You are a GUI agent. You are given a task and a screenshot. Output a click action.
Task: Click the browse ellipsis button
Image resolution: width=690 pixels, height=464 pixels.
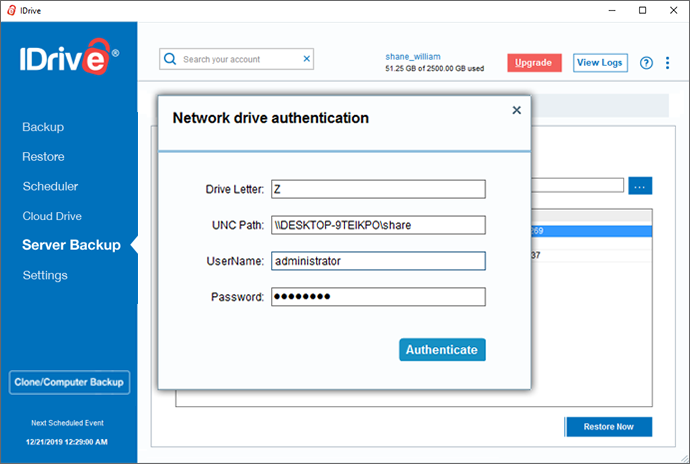[x=640, y=186]
